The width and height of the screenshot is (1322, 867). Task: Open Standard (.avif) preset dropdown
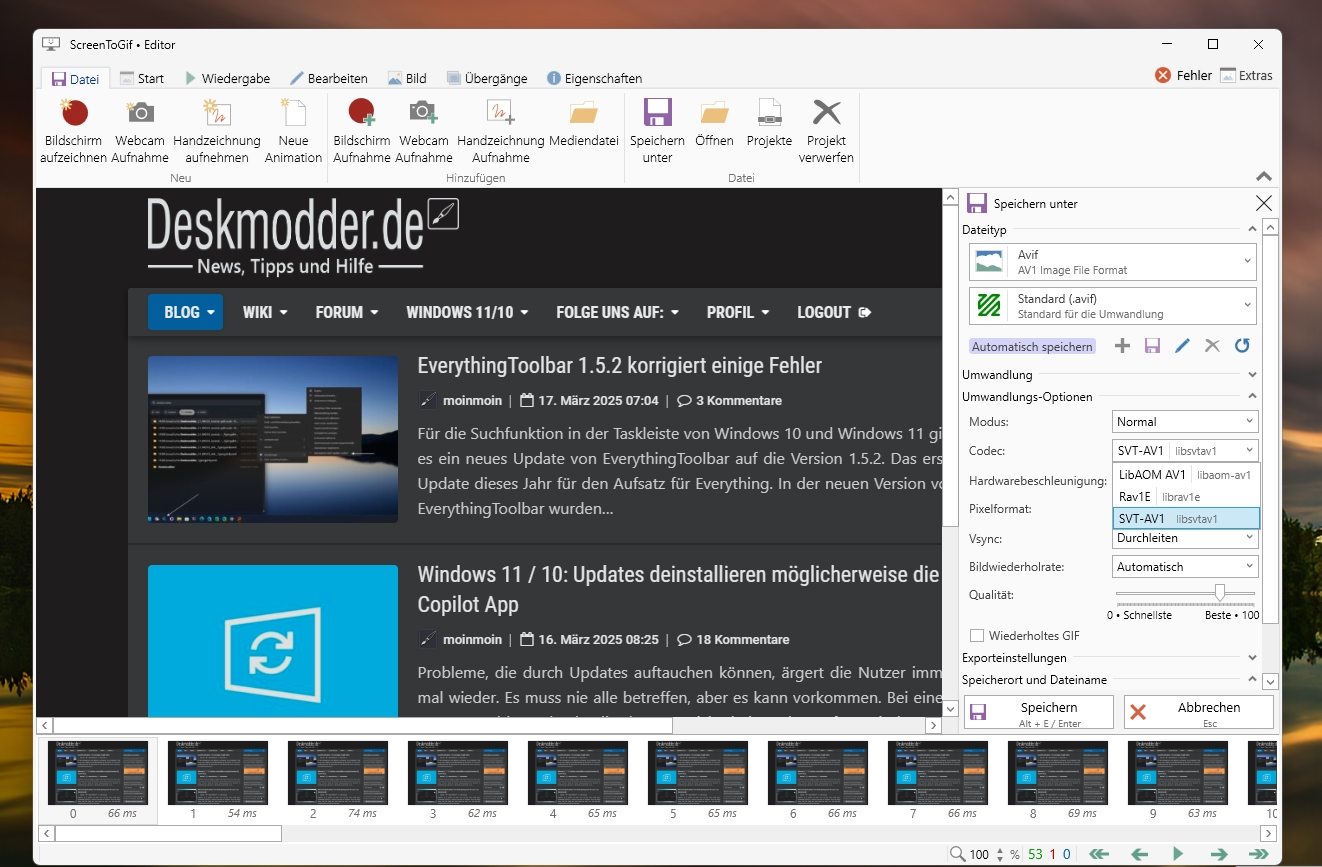[x=1112, y=306]
